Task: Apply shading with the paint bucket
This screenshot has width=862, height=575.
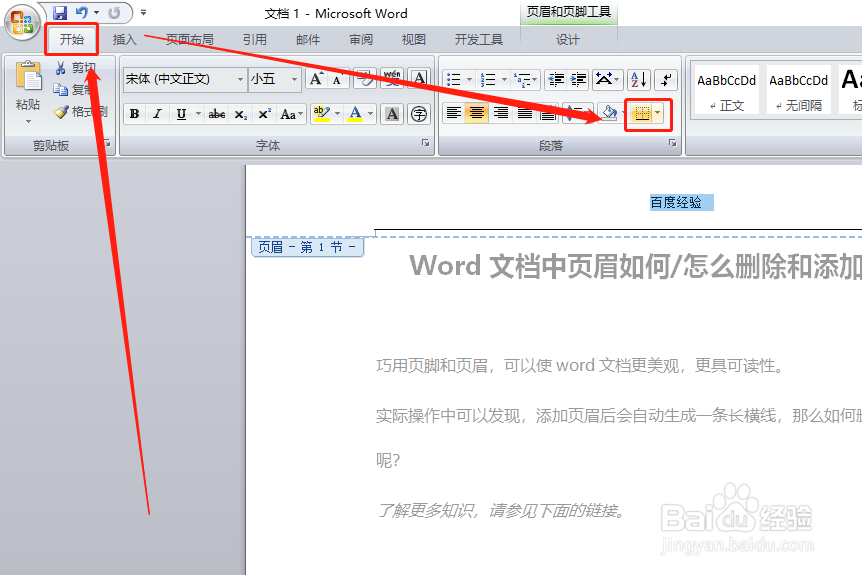Action: coord(610,114)
